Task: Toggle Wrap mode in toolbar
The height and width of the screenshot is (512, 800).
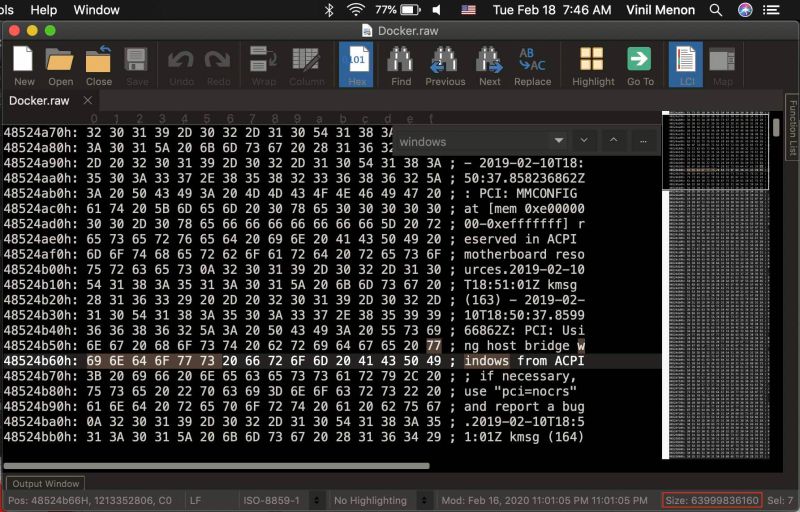Action: click(263, 65)
